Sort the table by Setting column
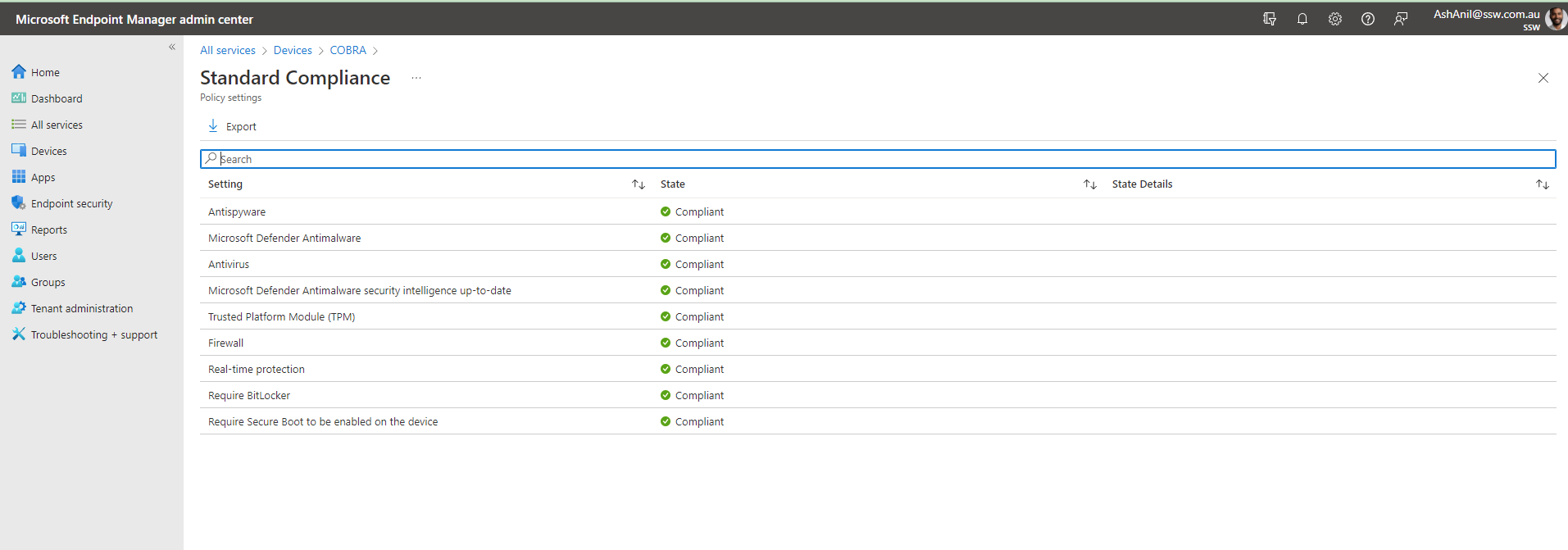Screen dimensions: 1568x550 coord(638,184)
